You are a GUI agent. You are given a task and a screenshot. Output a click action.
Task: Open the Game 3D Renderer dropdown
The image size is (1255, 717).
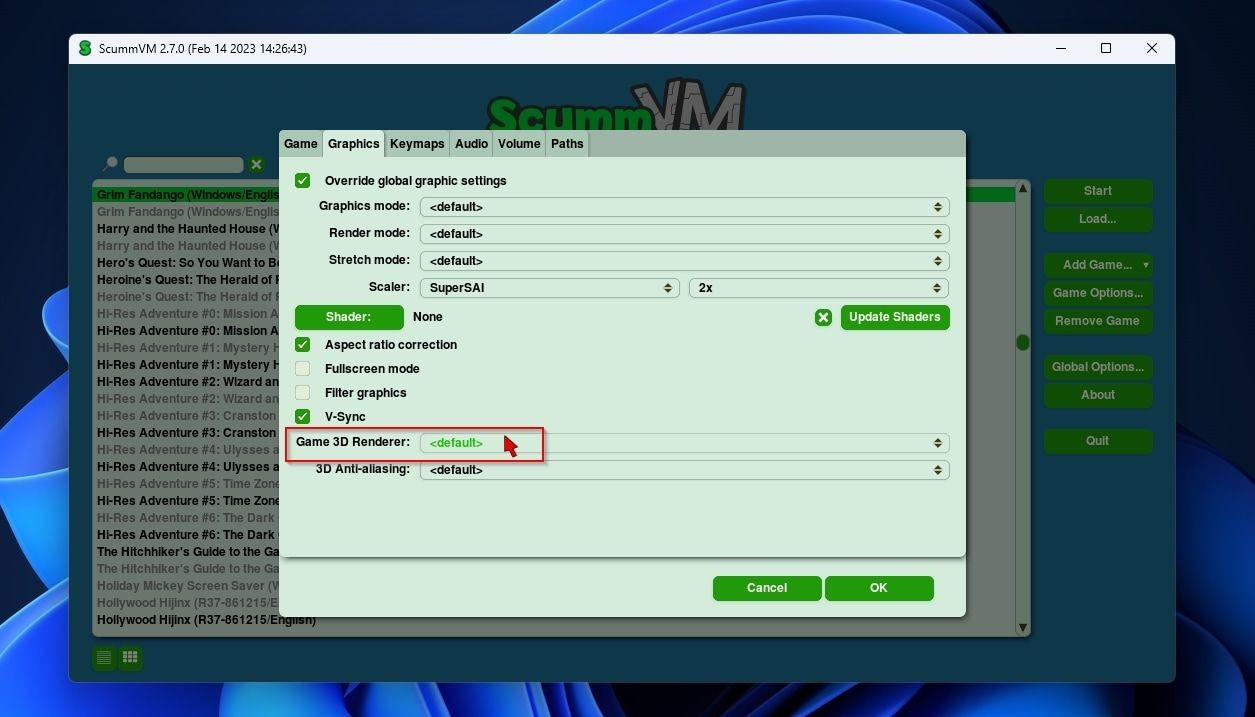point(684,443)
